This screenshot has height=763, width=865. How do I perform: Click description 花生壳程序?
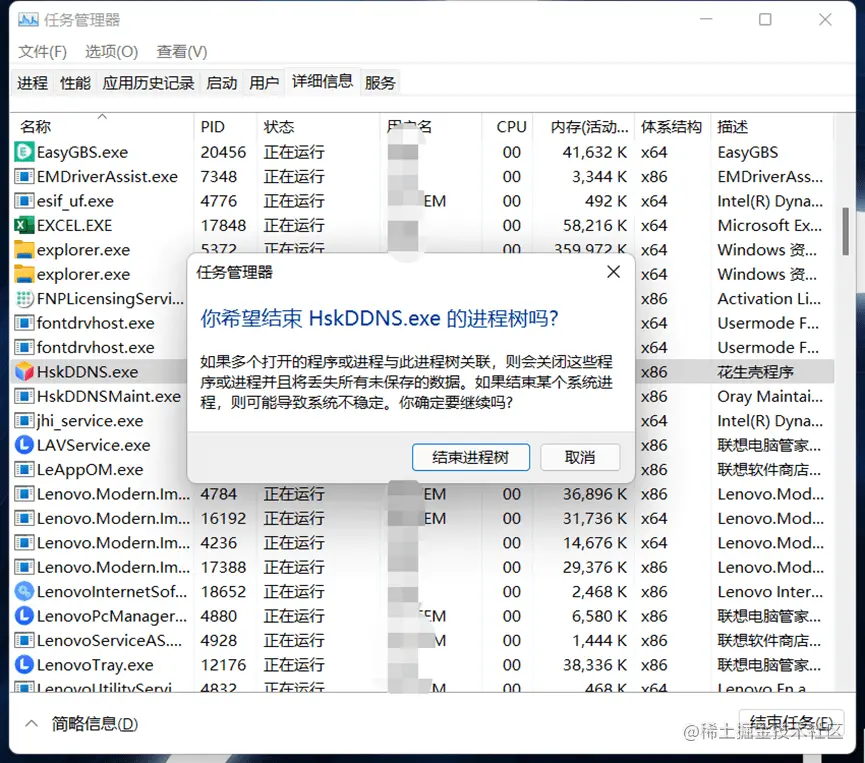pos(755,372)
